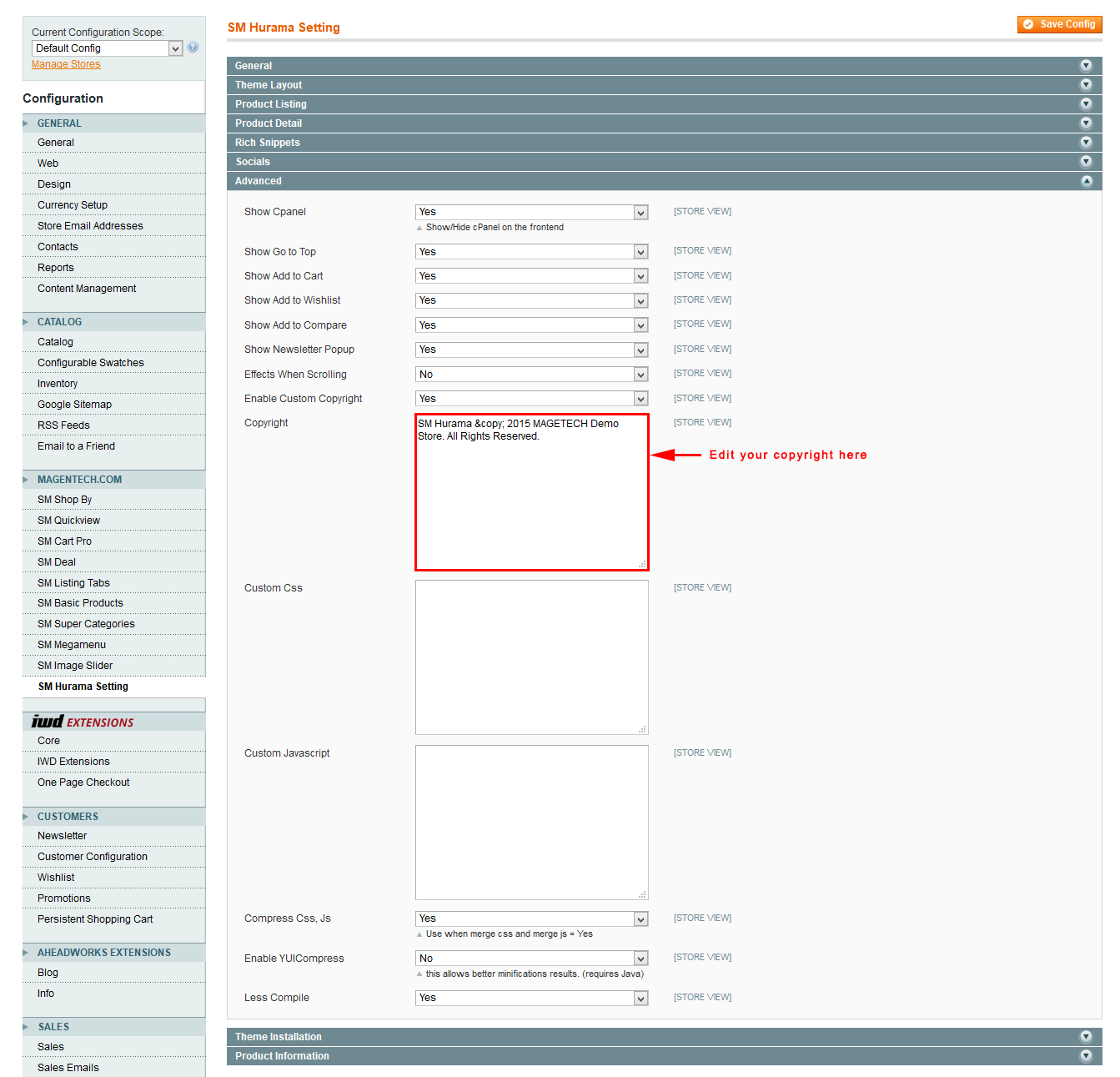Open the Show Add to Cart dropdown
This screenshot has width=1120, height=1077.
click(x=532, y=276)
